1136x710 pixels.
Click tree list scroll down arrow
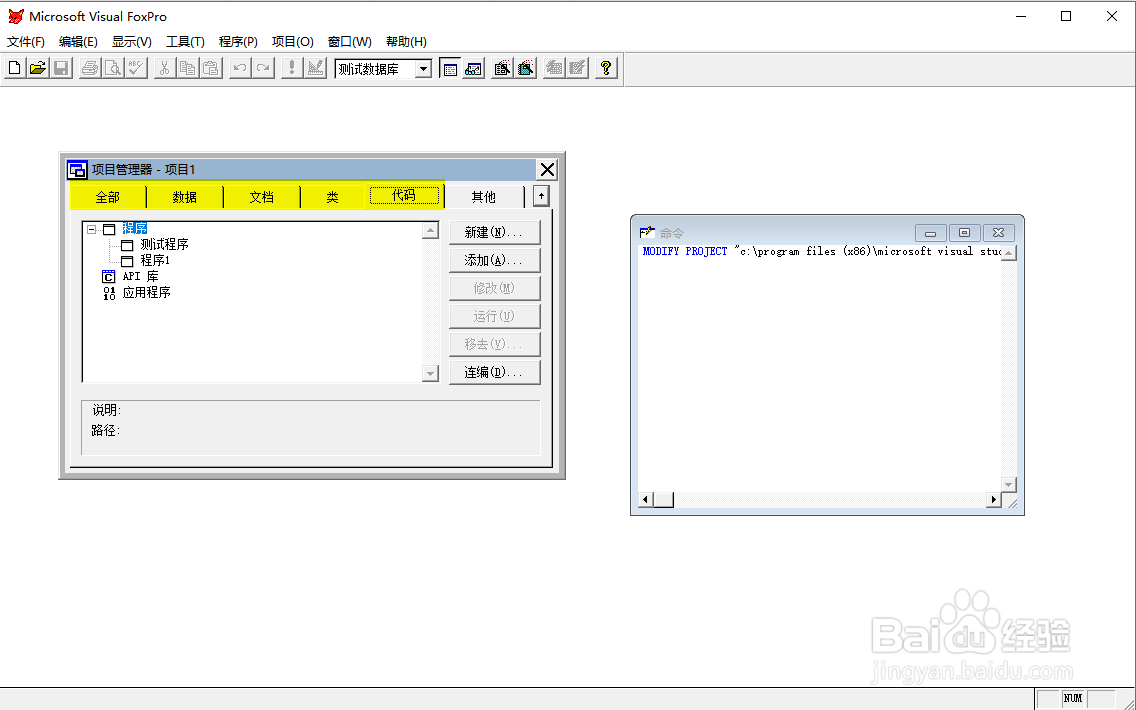[x=430, y=373]
